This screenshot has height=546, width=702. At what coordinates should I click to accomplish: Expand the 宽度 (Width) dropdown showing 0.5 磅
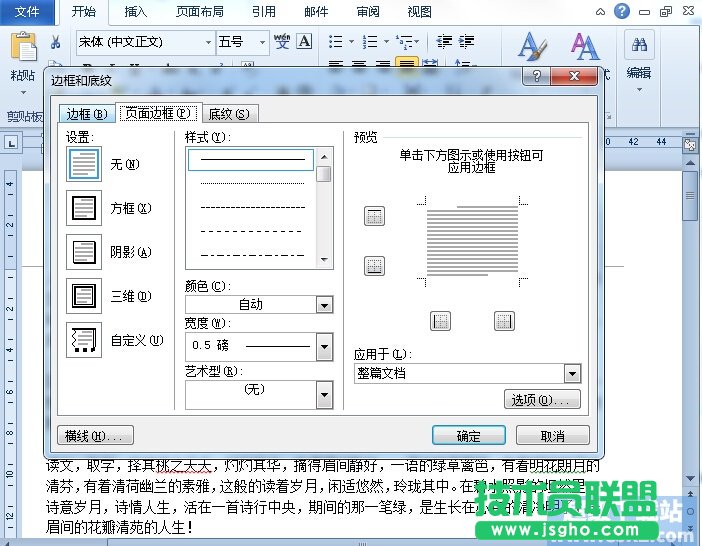coord(323,346)
